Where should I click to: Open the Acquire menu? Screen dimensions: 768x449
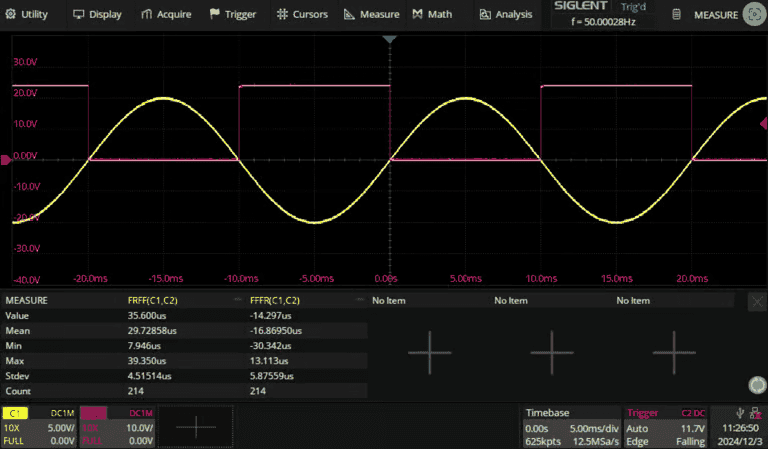[x=166, y=14]
